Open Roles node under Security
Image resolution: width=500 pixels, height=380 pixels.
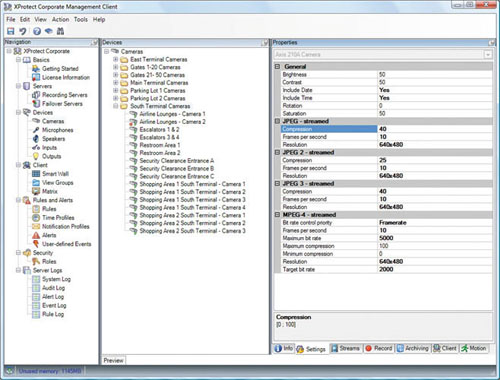pyautogui.click(x=49, y=261)
